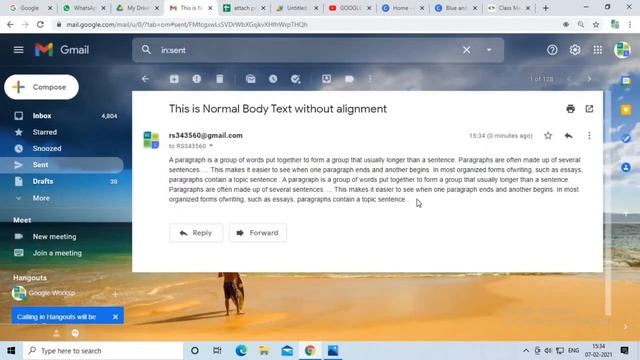Open File Explorer from taskbar
The height and width of the screenshot is (360, 640).
click(x=264, y=351)
